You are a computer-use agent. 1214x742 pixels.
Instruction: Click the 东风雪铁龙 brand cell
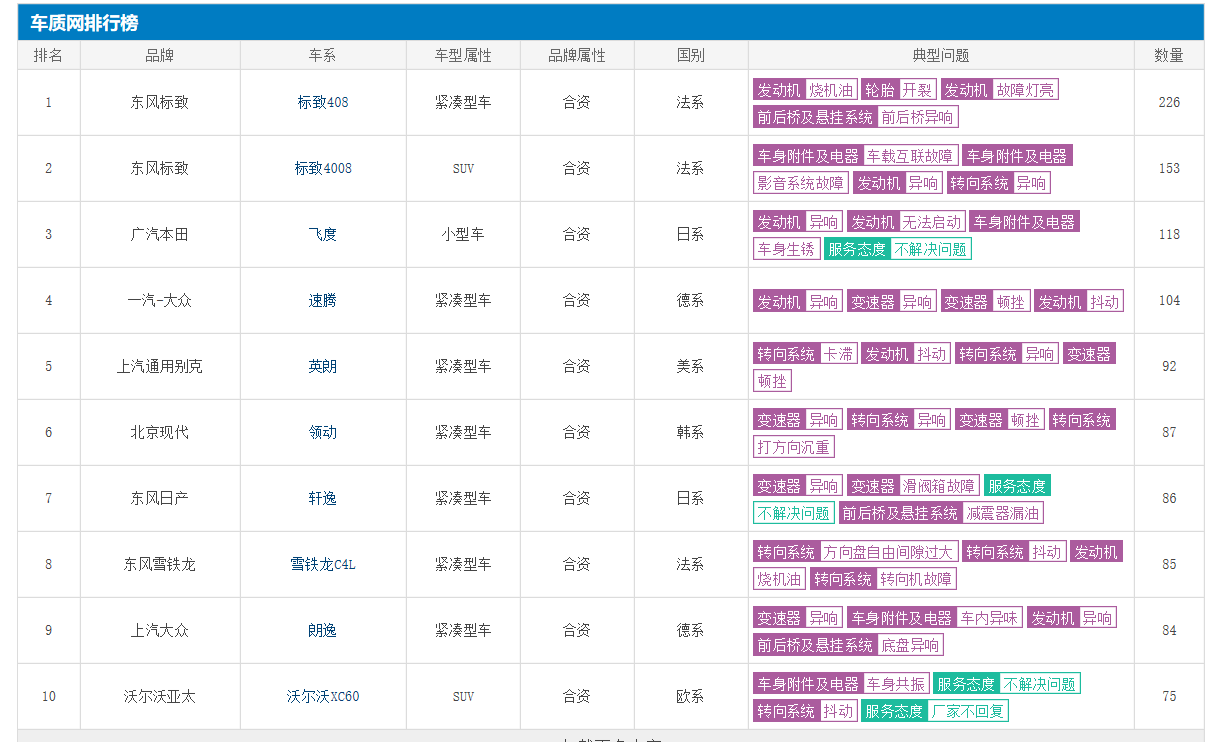pos(160,564)
